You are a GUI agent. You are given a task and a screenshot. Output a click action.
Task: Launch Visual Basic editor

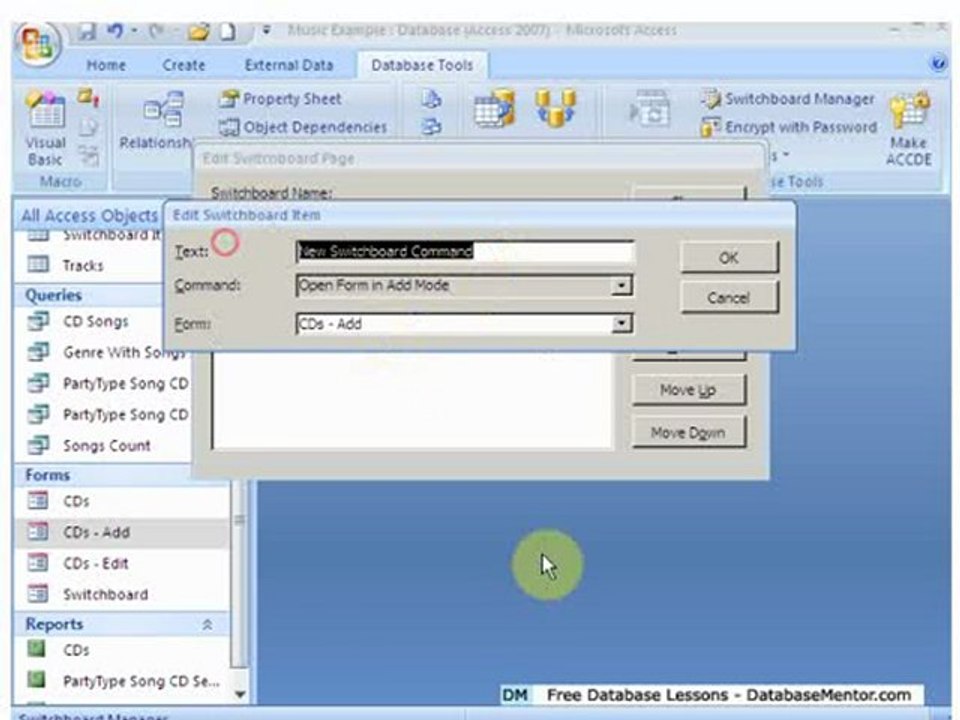pos(45,129)
